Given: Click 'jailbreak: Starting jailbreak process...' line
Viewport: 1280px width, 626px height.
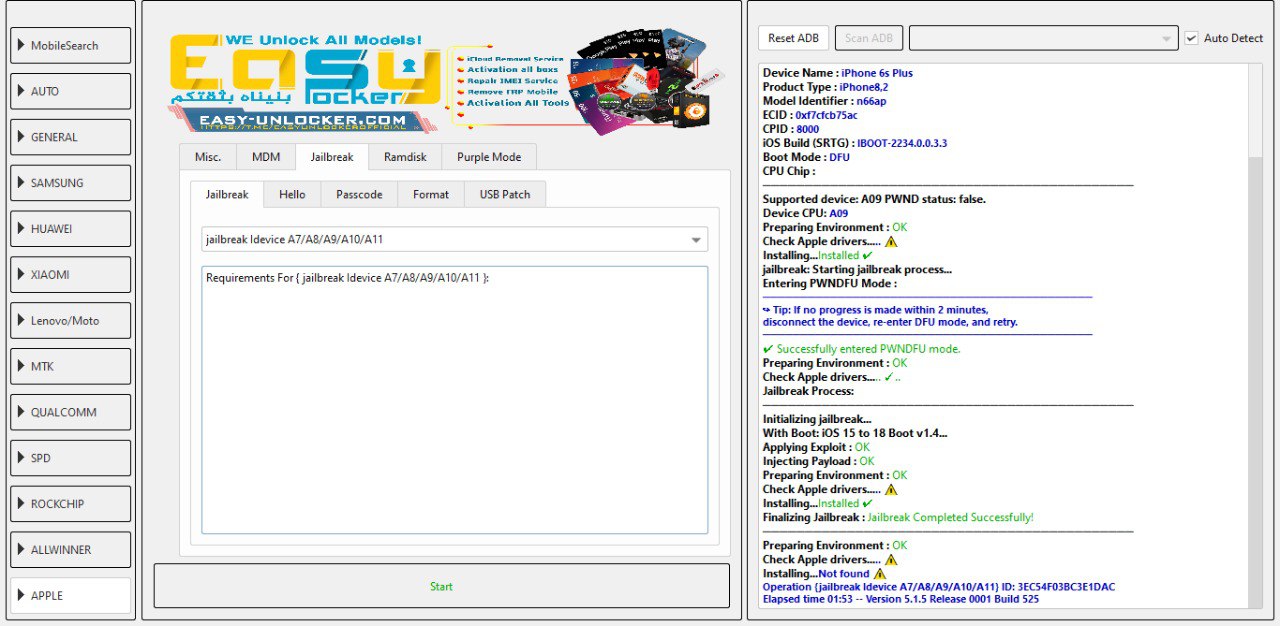Looking at the screenshot, I should (x=857, y=269).
